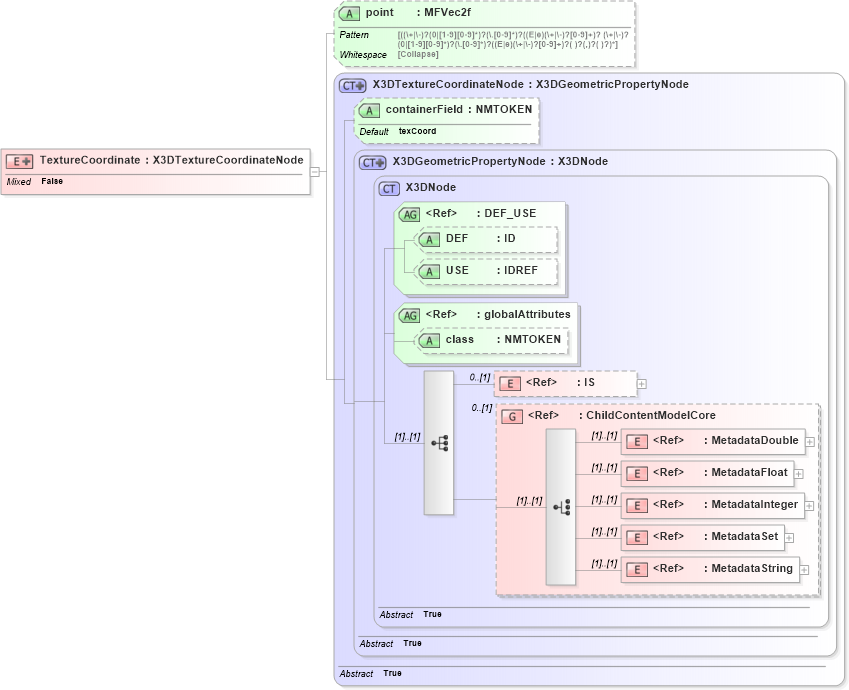
Task: Expand the IS element reference
Action: tap(642, 383)
